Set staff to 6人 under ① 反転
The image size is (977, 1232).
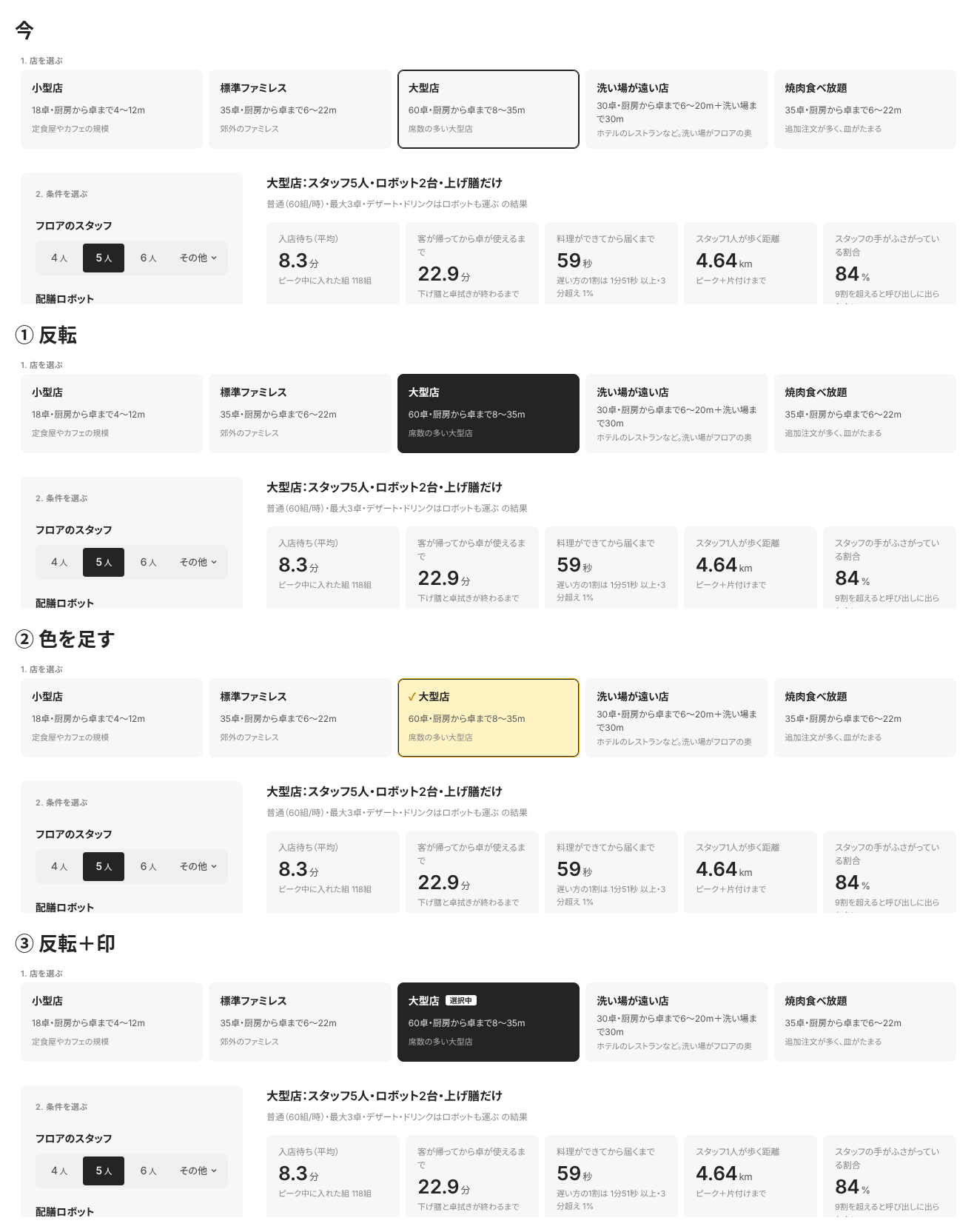148,562
